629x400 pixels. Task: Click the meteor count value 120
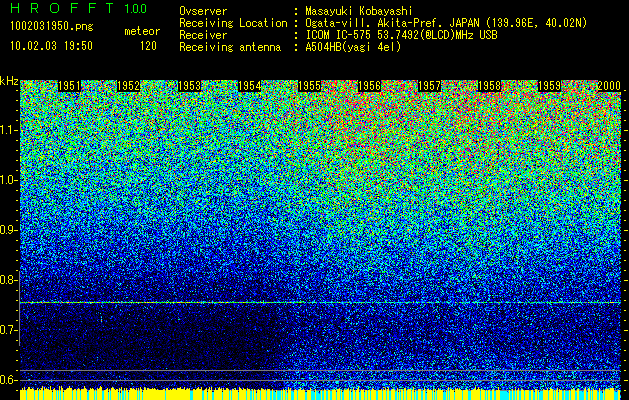pyautogui.click(x=148, y=46)
